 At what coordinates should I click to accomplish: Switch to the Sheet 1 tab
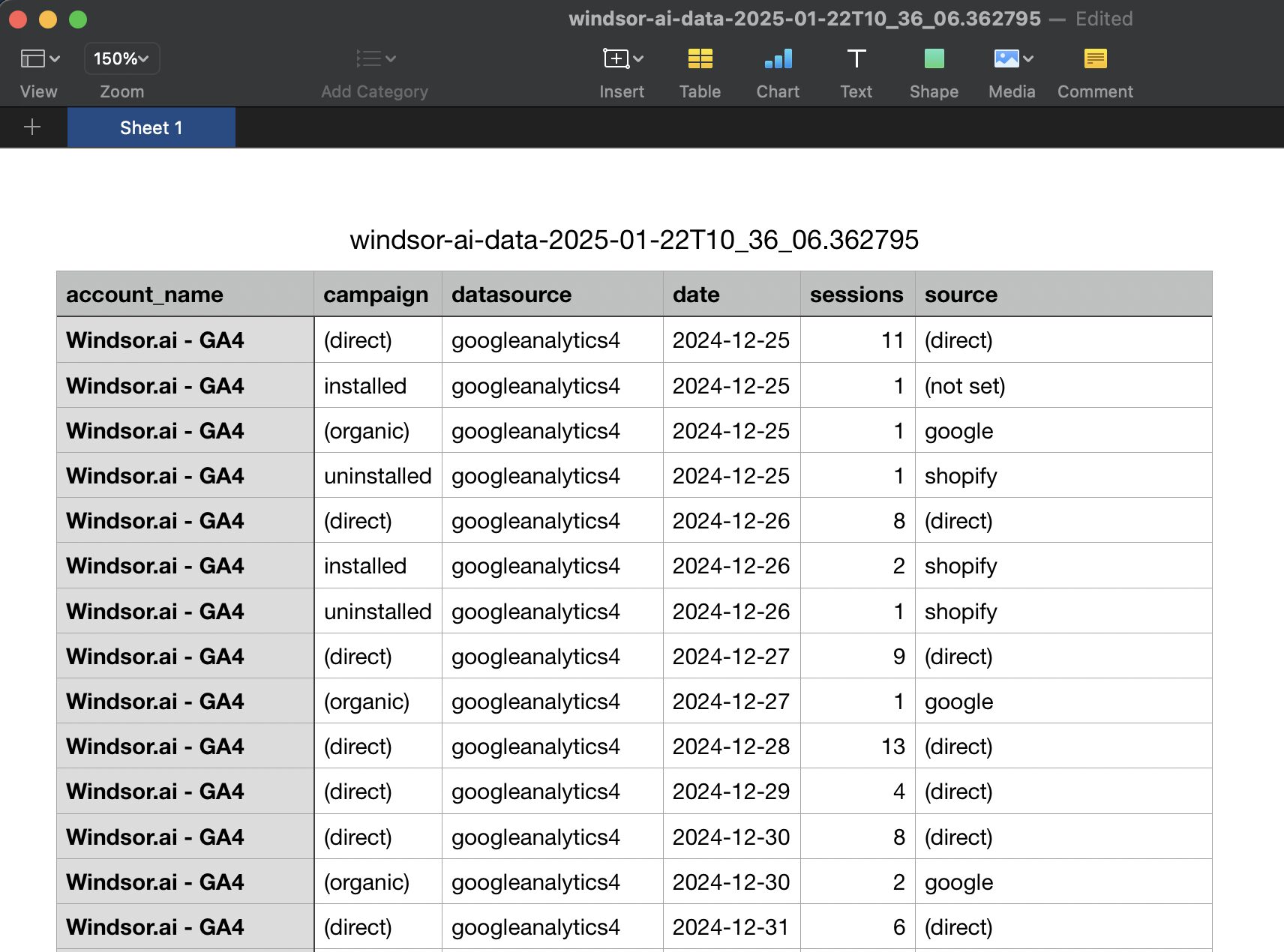[x=151, y=127]
